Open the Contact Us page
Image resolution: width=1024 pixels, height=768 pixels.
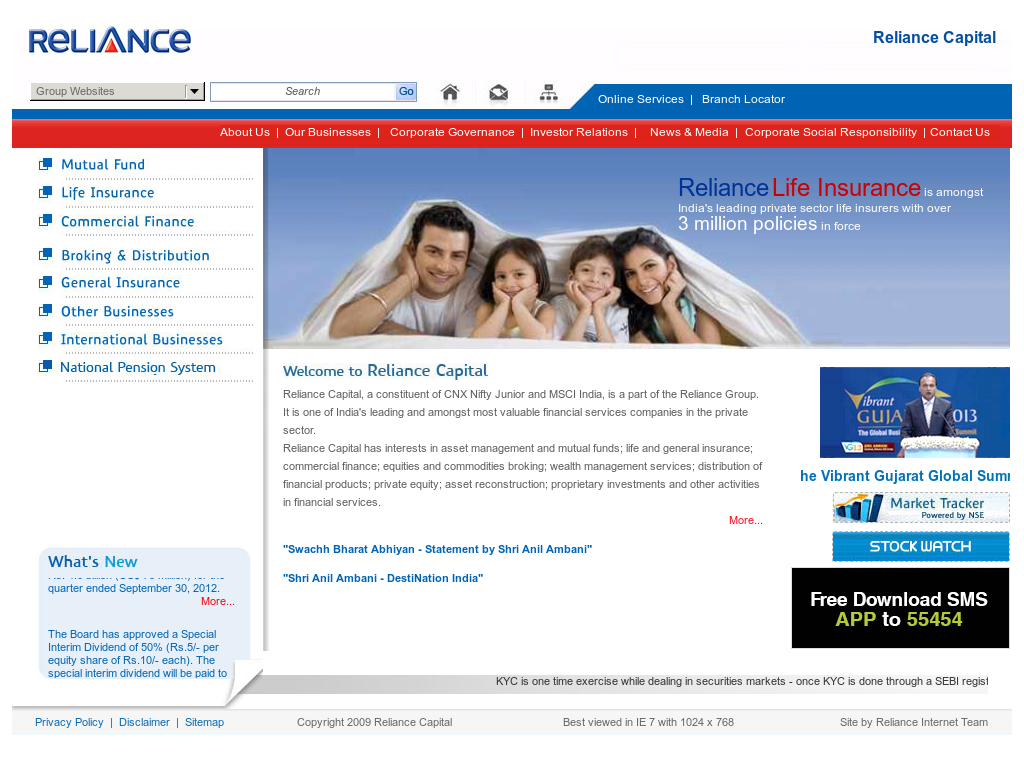click(959, 131)
